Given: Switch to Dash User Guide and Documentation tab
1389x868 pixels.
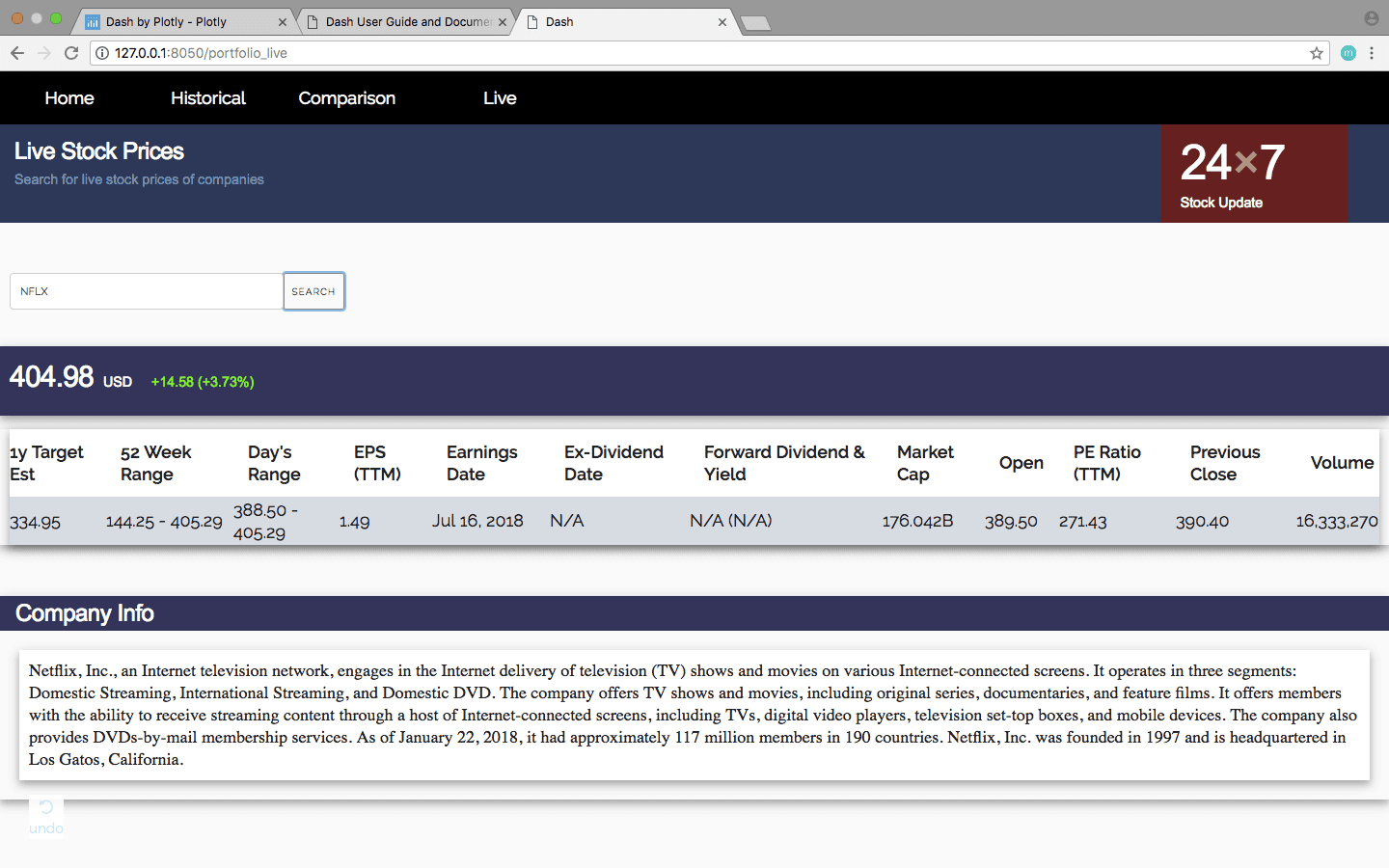Looking at the screenshot, I should (x=405, y=22).
